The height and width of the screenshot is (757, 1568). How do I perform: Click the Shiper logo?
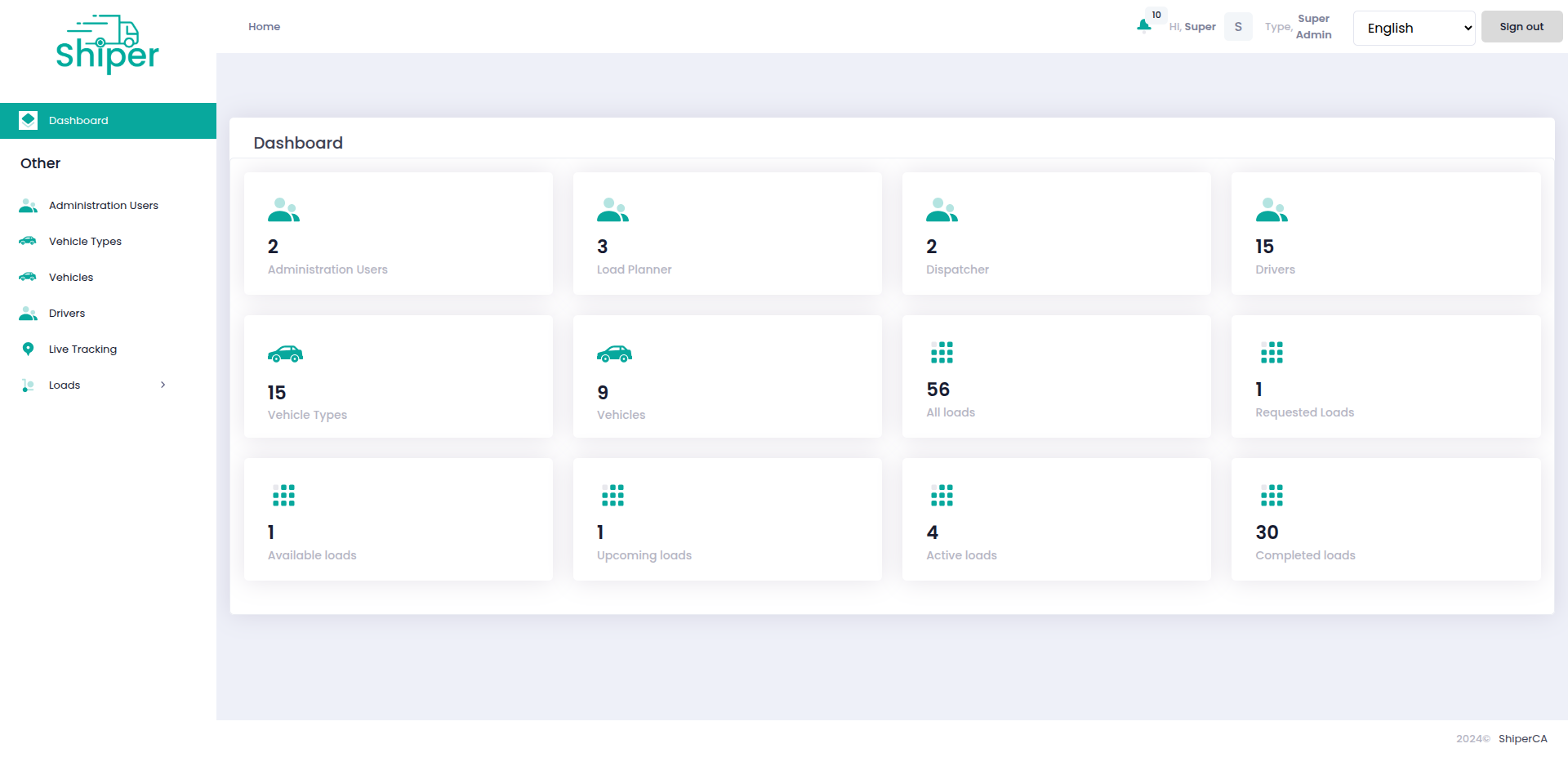pyautogui.click(x=108, y=45)
